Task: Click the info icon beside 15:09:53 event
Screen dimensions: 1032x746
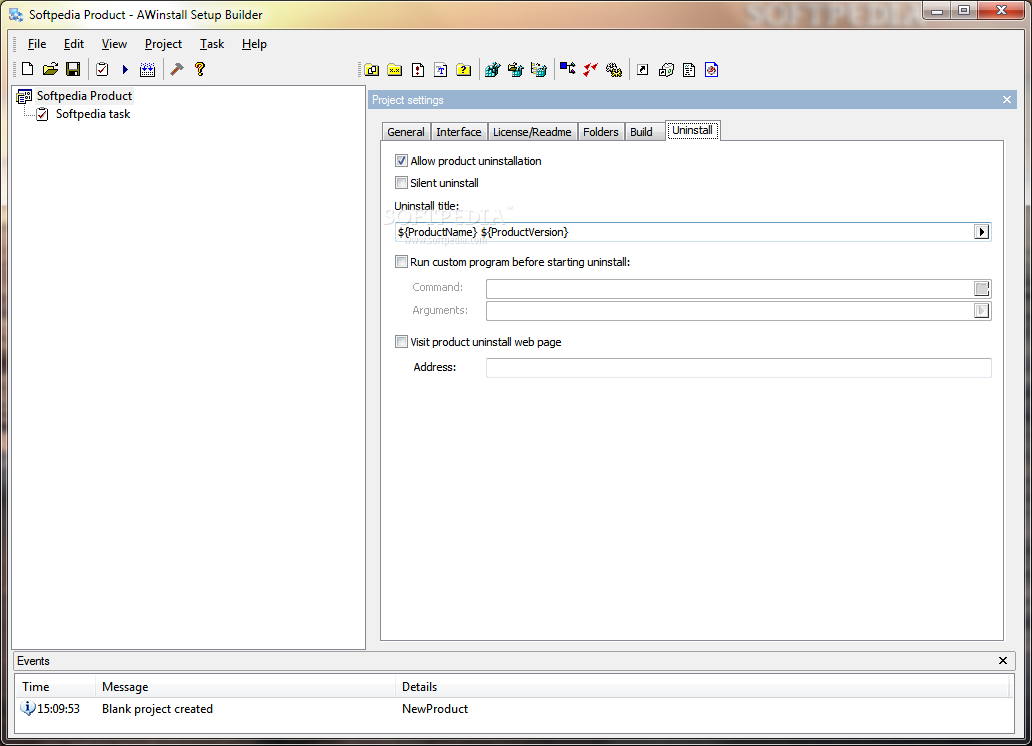Action: (28, 708)
